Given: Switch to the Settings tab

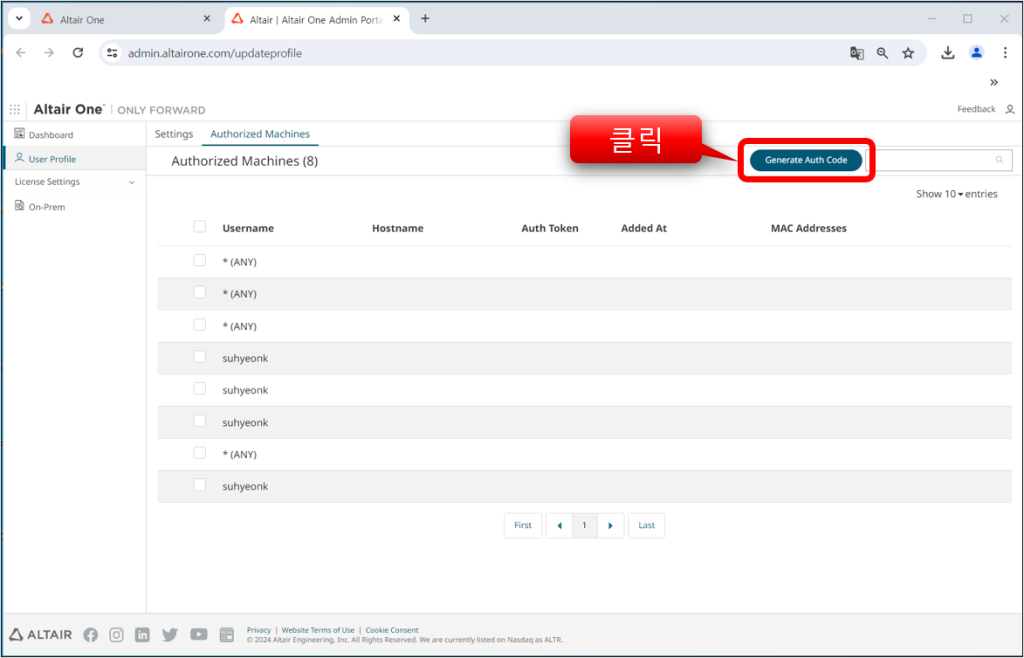Looking at the screenshot, I should (x=174, y=134).
